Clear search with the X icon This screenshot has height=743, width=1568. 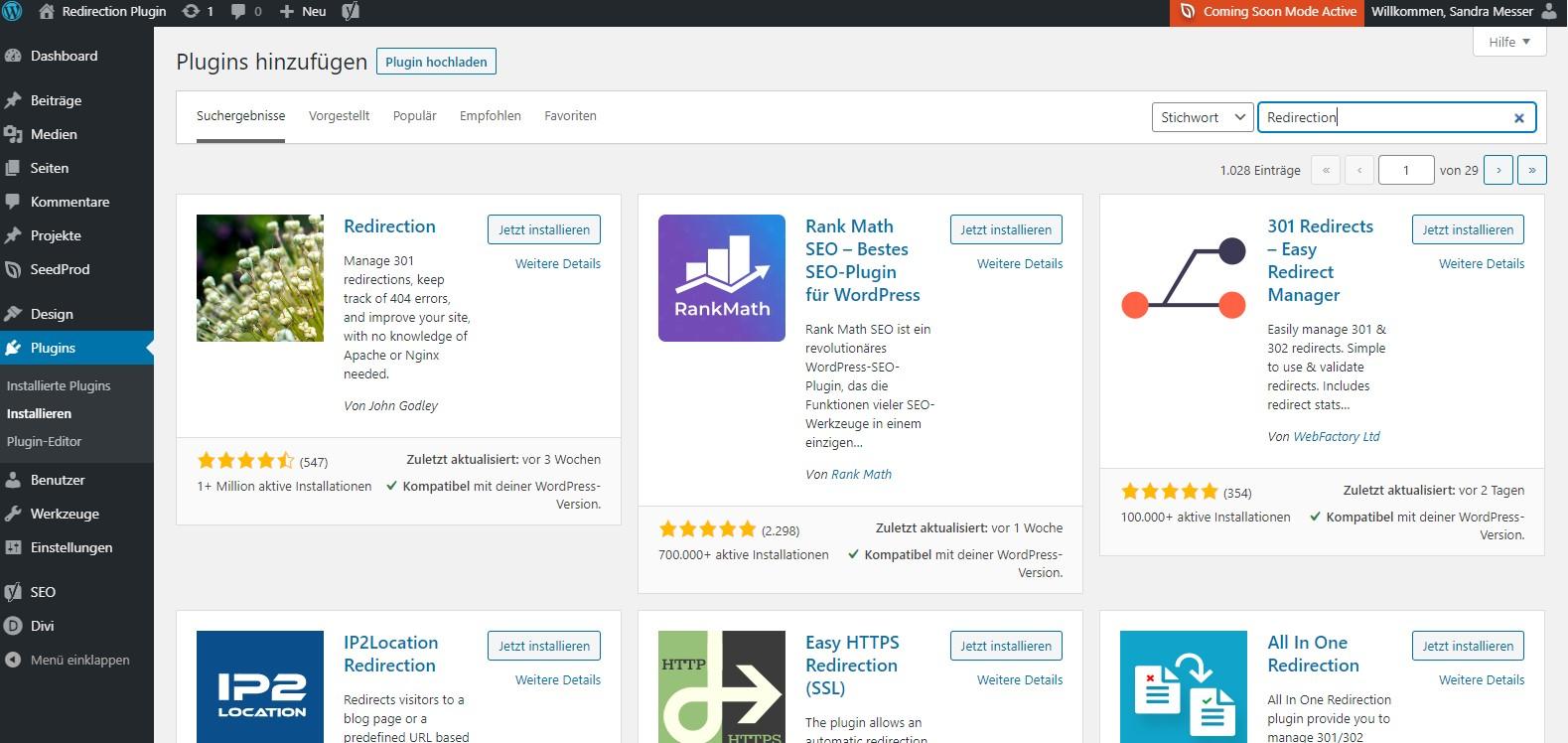click(1518, 118)
